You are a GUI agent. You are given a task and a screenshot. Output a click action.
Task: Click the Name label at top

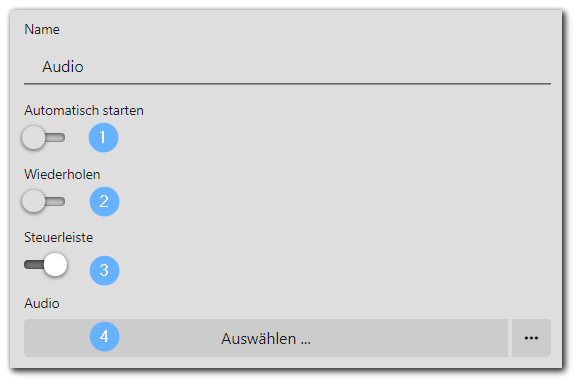click(x=42, y=29)
